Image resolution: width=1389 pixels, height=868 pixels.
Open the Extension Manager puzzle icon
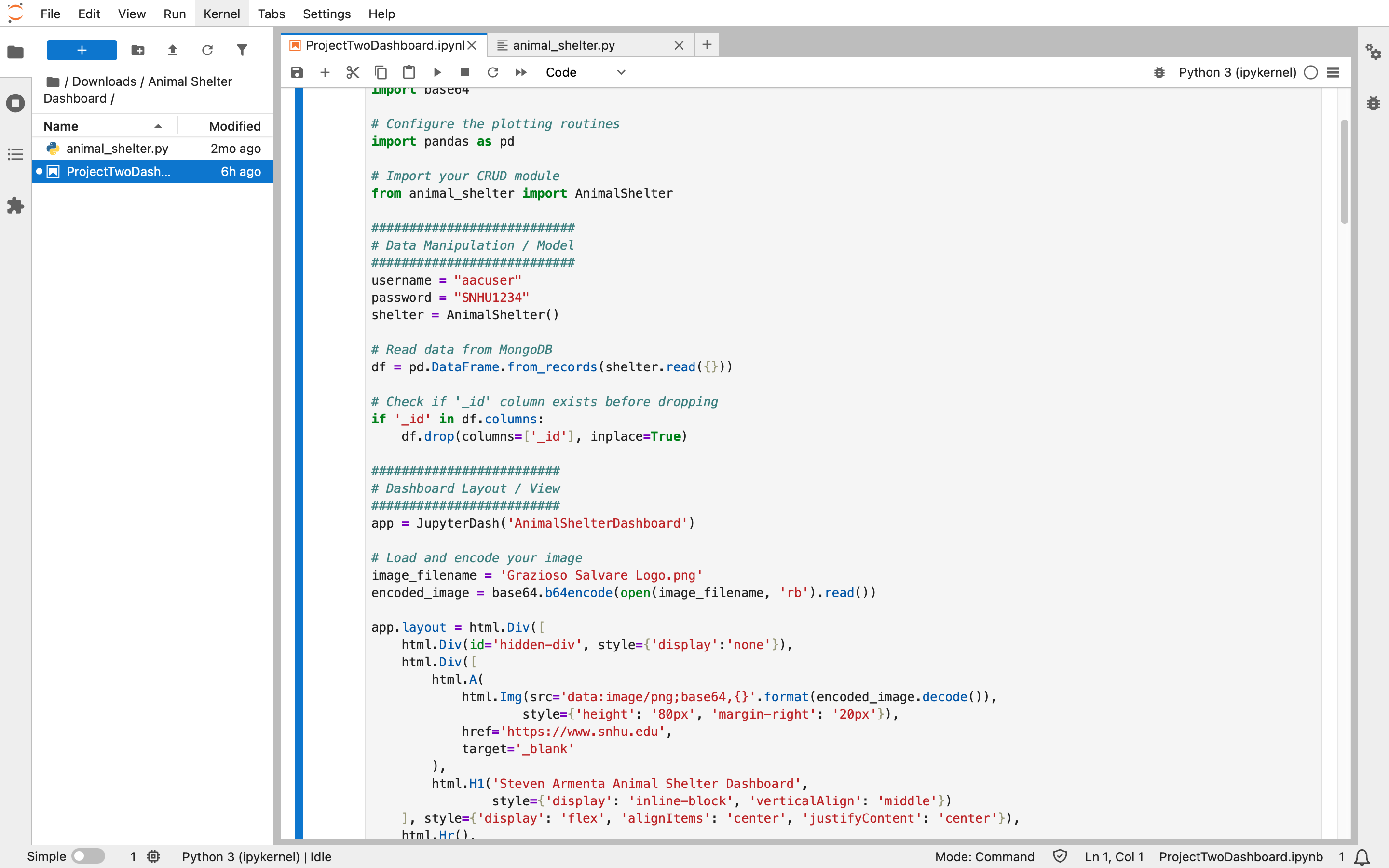[15, 205]
